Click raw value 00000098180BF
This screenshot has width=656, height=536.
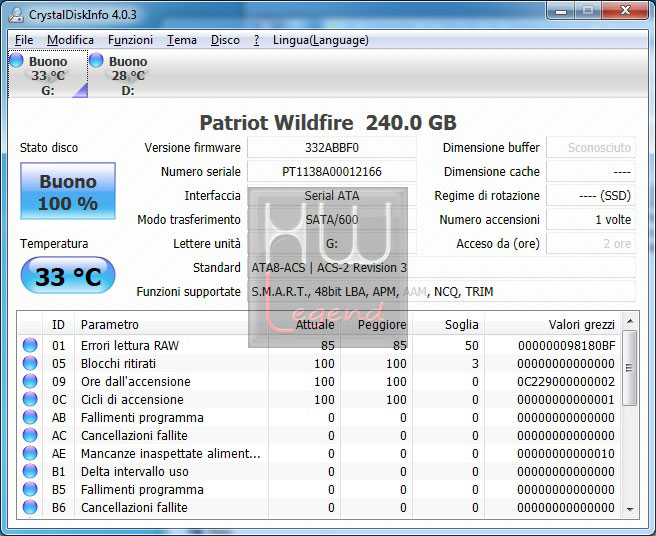566,346
